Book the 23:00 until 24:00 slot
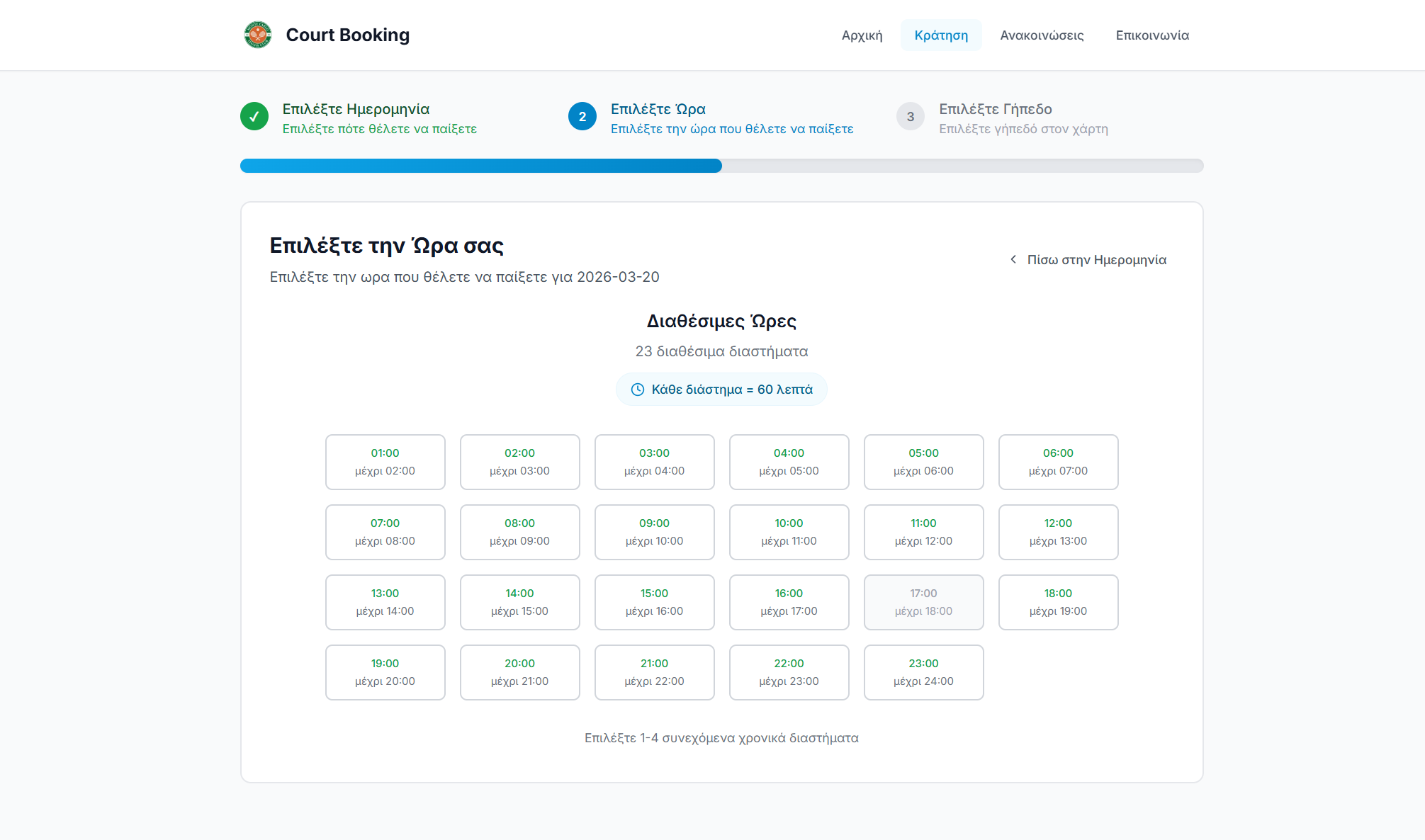1425x840 pixels. click(924, 672)
